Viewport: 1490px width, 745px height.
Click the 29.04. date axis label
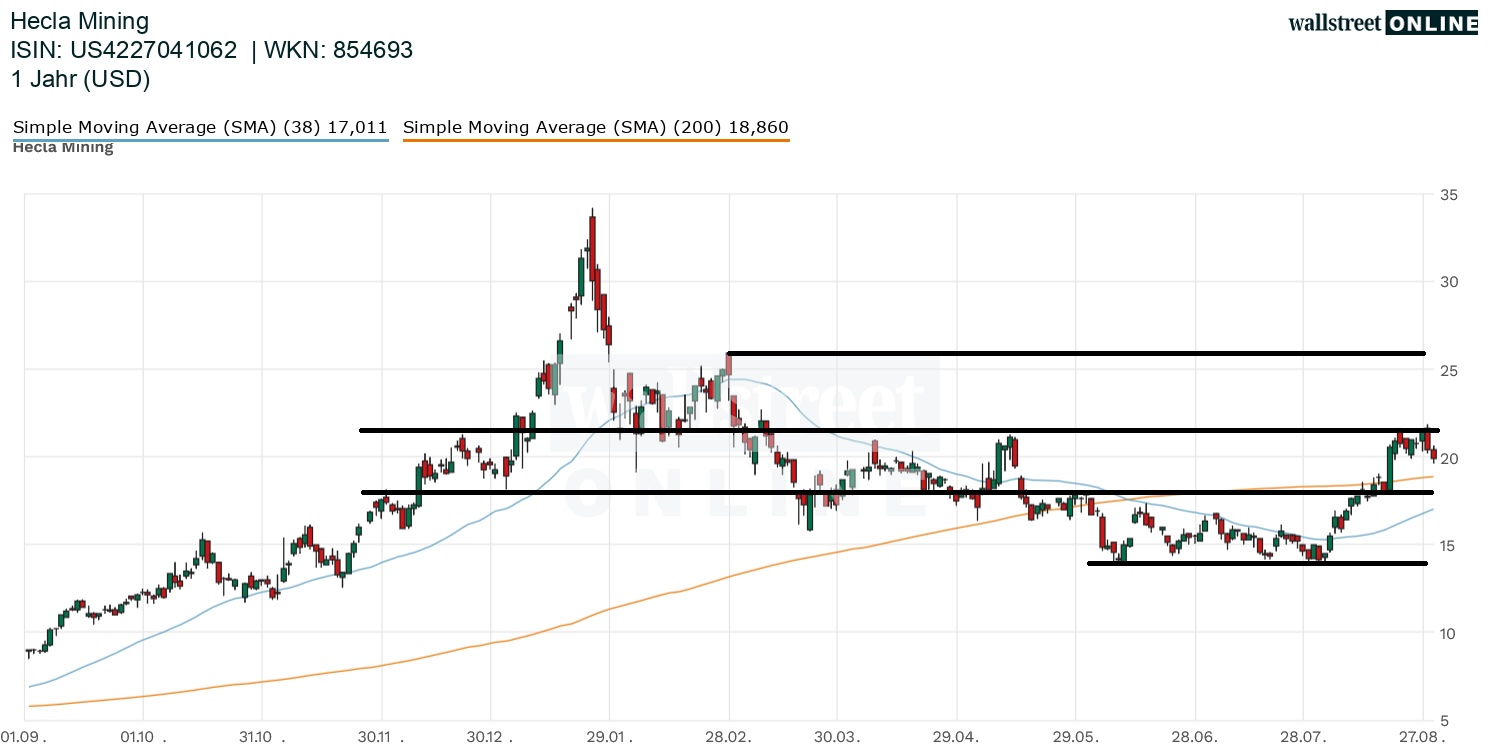[x=957, y=735]
